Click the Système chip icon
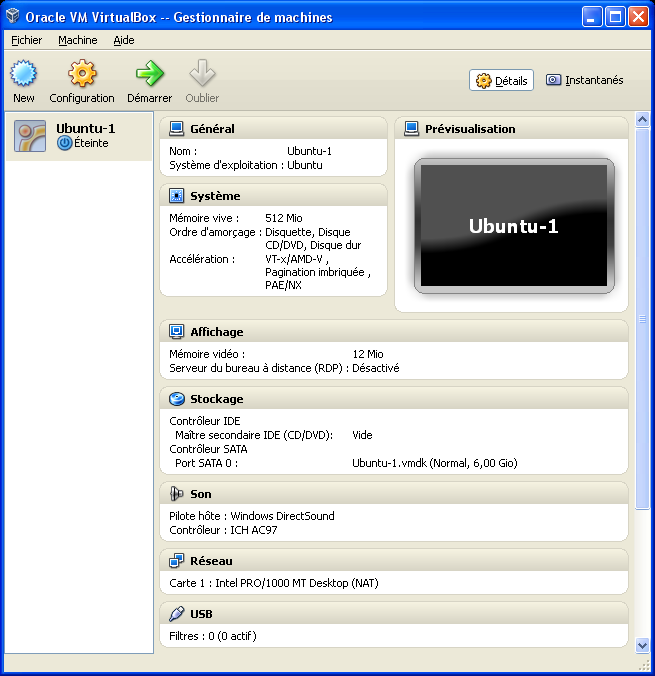655x676 pixels. 176,196
